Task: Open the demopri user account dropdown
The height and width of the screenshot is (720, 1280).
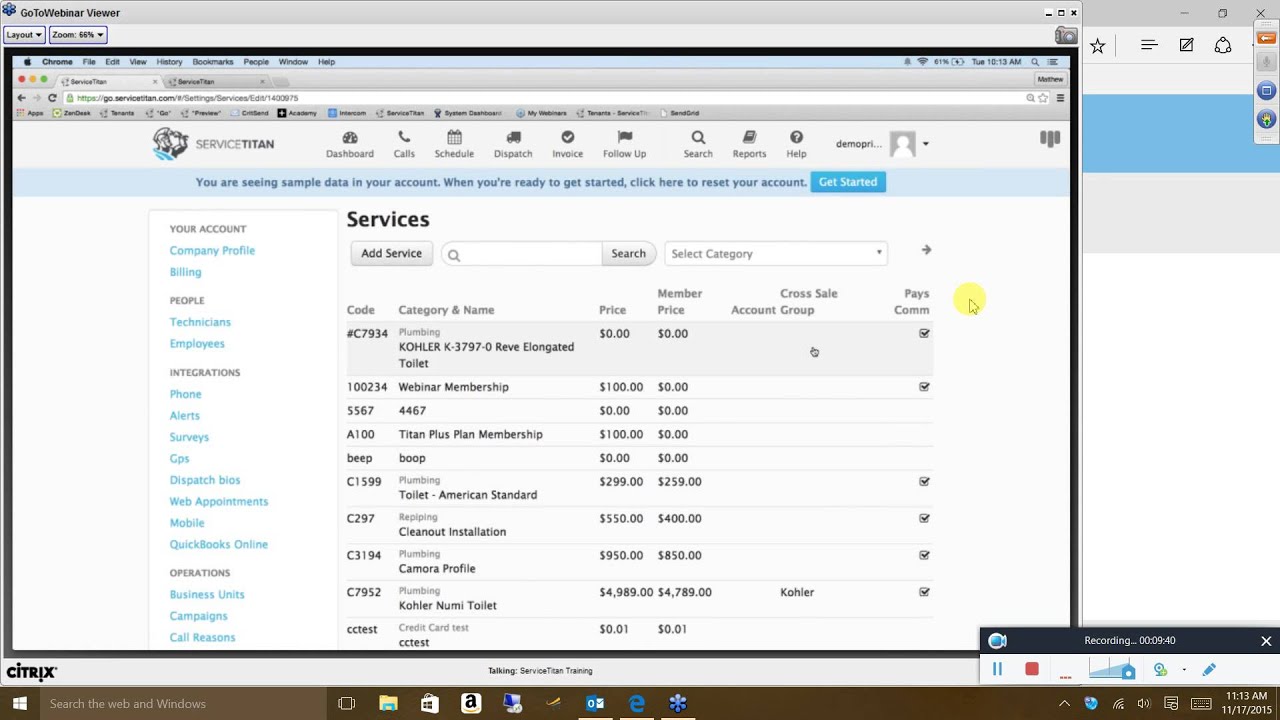Action: [x=925, y=144]
